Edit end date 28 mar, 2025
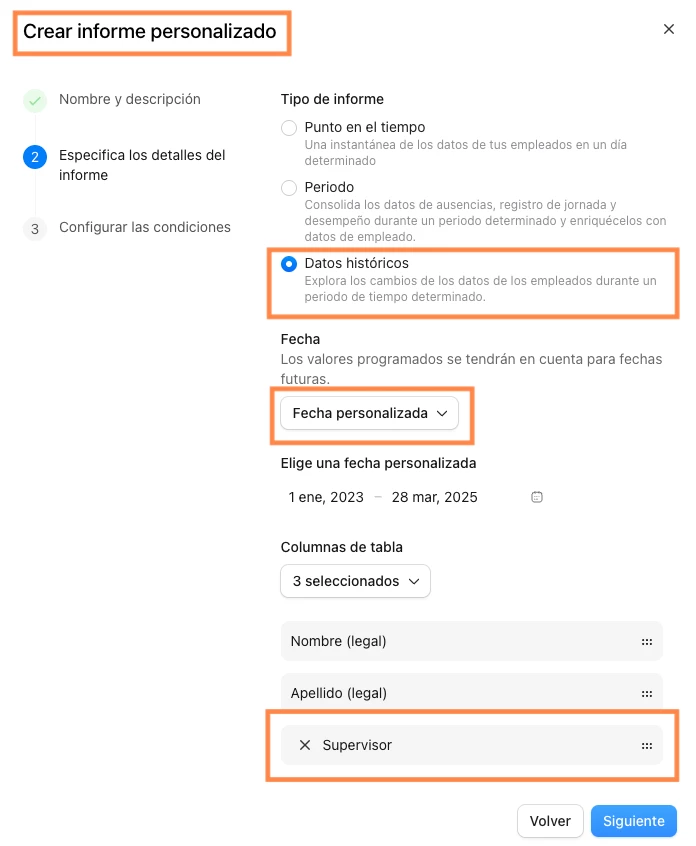 (434, 497)
